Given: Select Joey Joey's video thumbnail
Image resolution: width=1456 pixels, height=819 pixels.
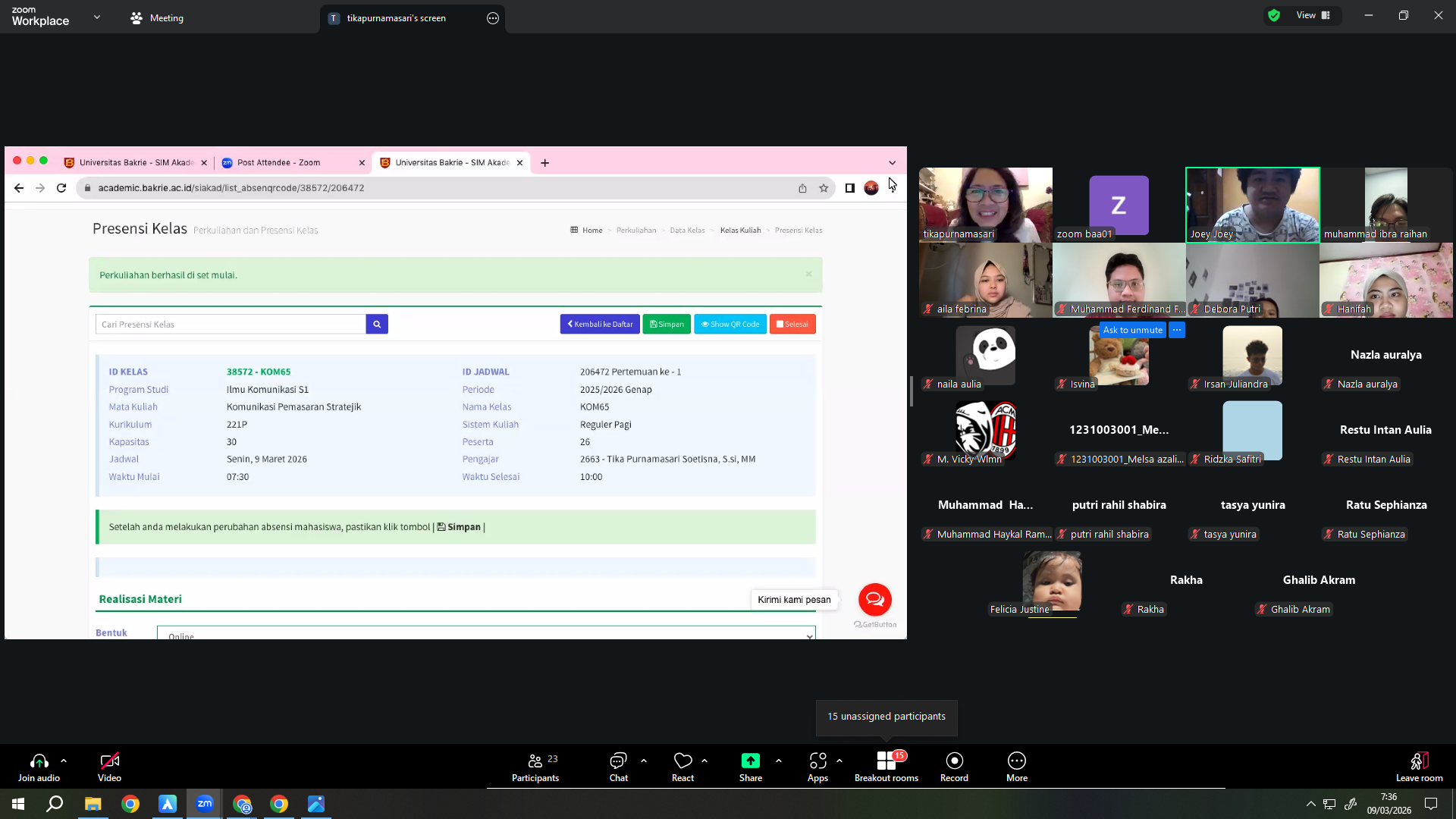Looking at the screenshot, I should tap(1252, 205).
